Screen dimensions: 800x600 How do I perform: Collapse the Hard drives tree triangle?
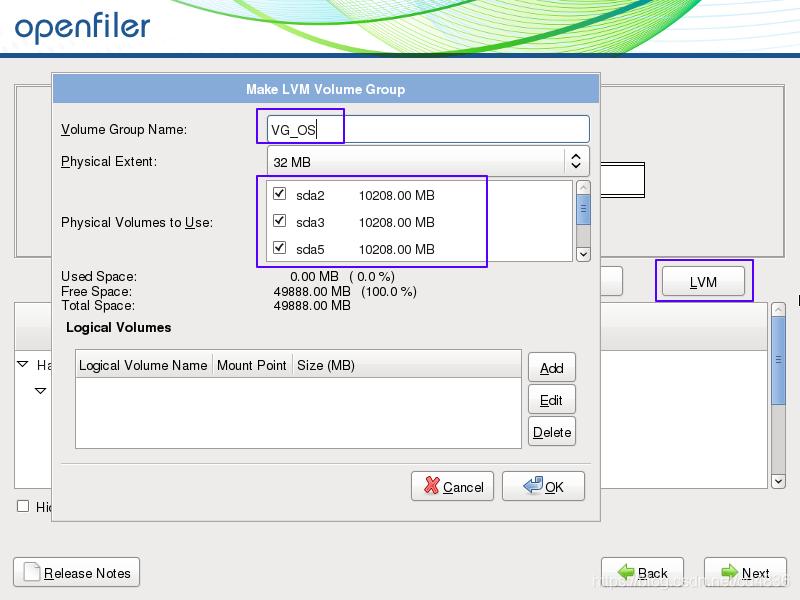pos(22,364)
